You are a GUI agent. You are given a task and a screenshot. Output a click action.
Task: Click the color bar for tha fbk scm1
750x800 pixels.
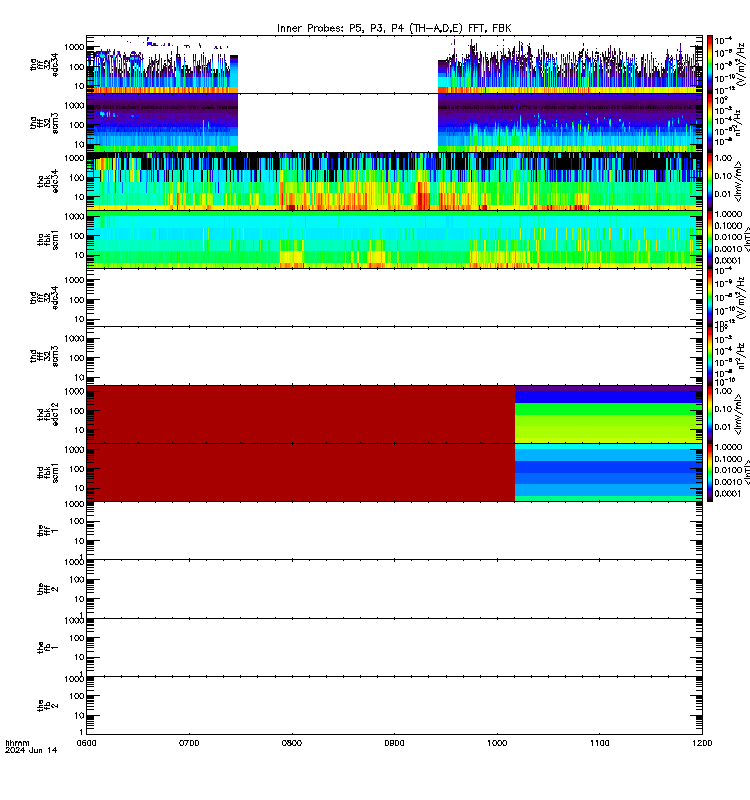coord(710,239)
